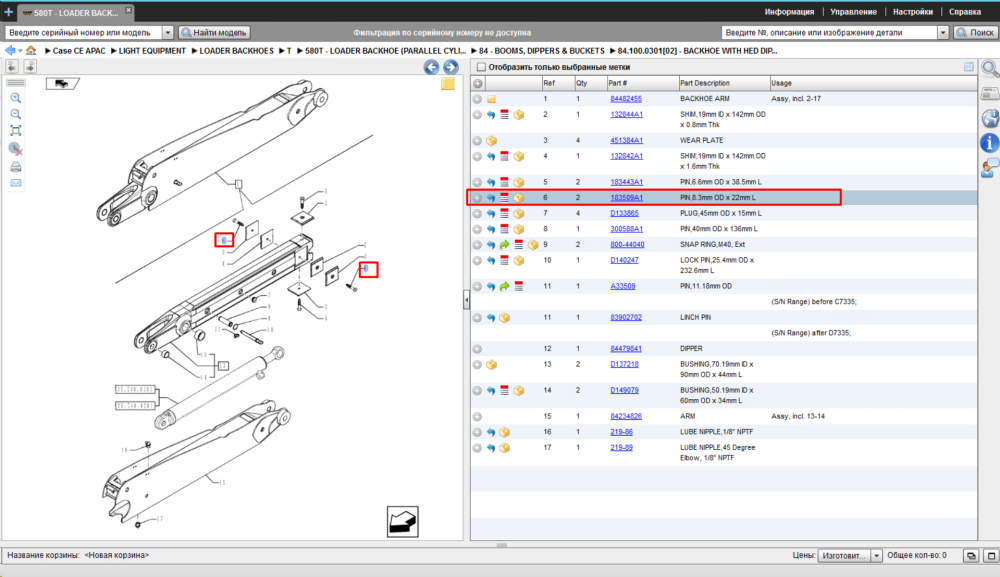
Task: Click the single window icon in status bar
Action: coord(991,556)
